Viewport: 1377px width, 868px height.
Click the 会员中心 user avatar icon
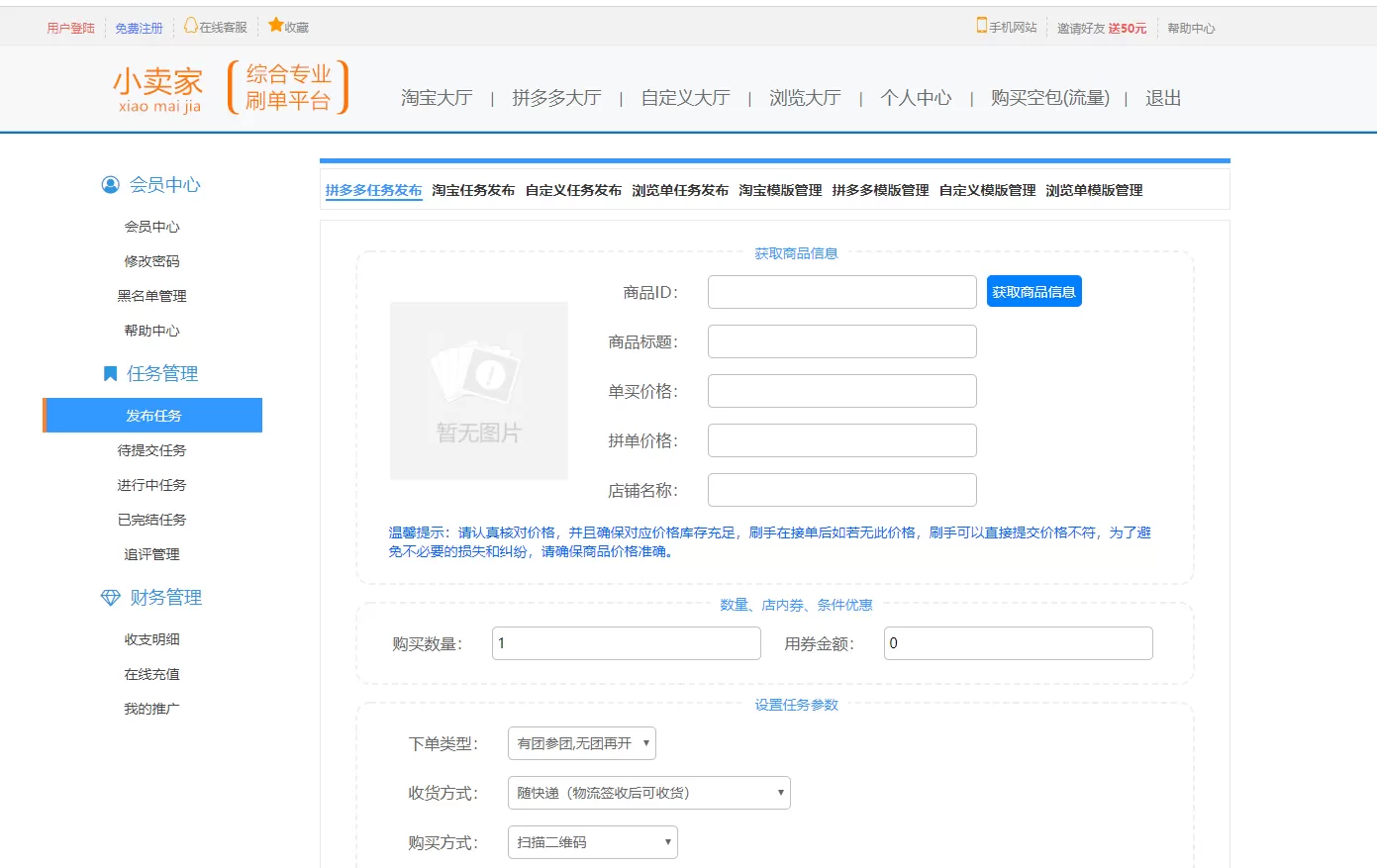[x=110, y=185]
